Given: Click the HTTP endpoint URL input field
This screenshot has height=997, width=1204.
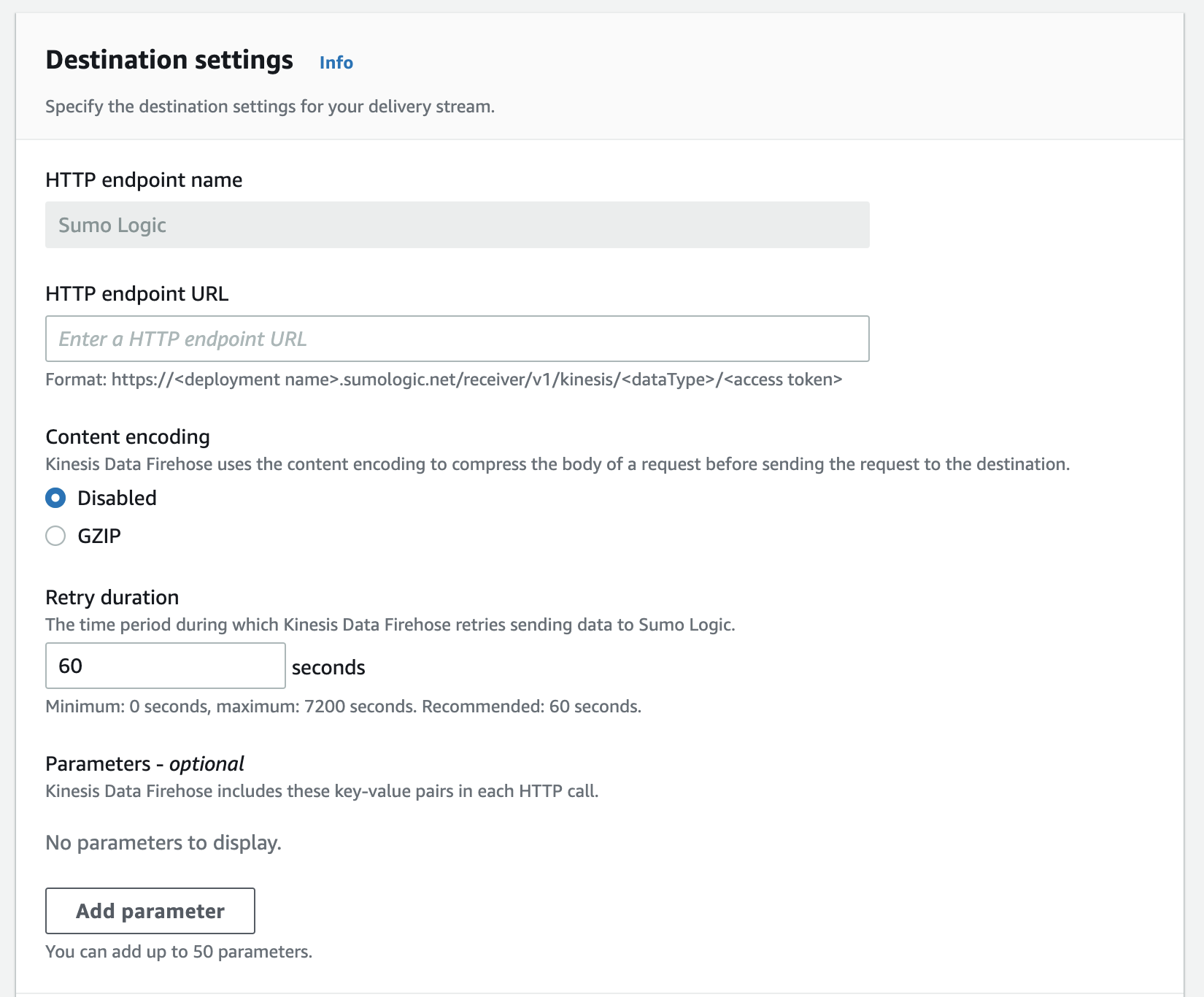Looking at the screenshot, I should click(x=457, y=339).
